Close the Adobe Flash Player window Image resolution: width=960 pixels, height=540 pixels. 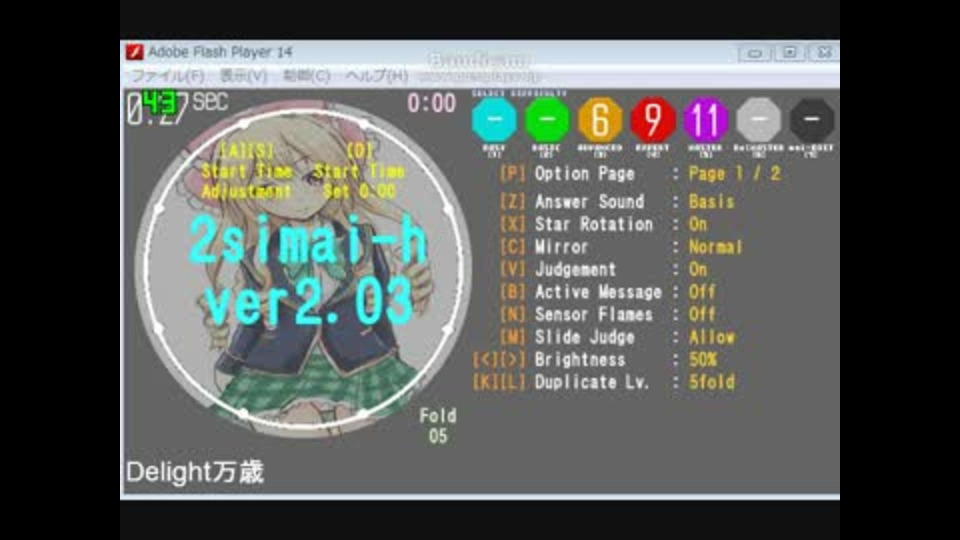click(824, 53)
